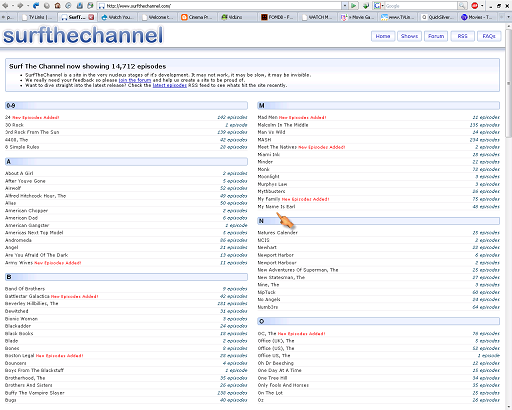
Task: Click the blue bookmark toolbar icon
Action: tap(79, 6)
